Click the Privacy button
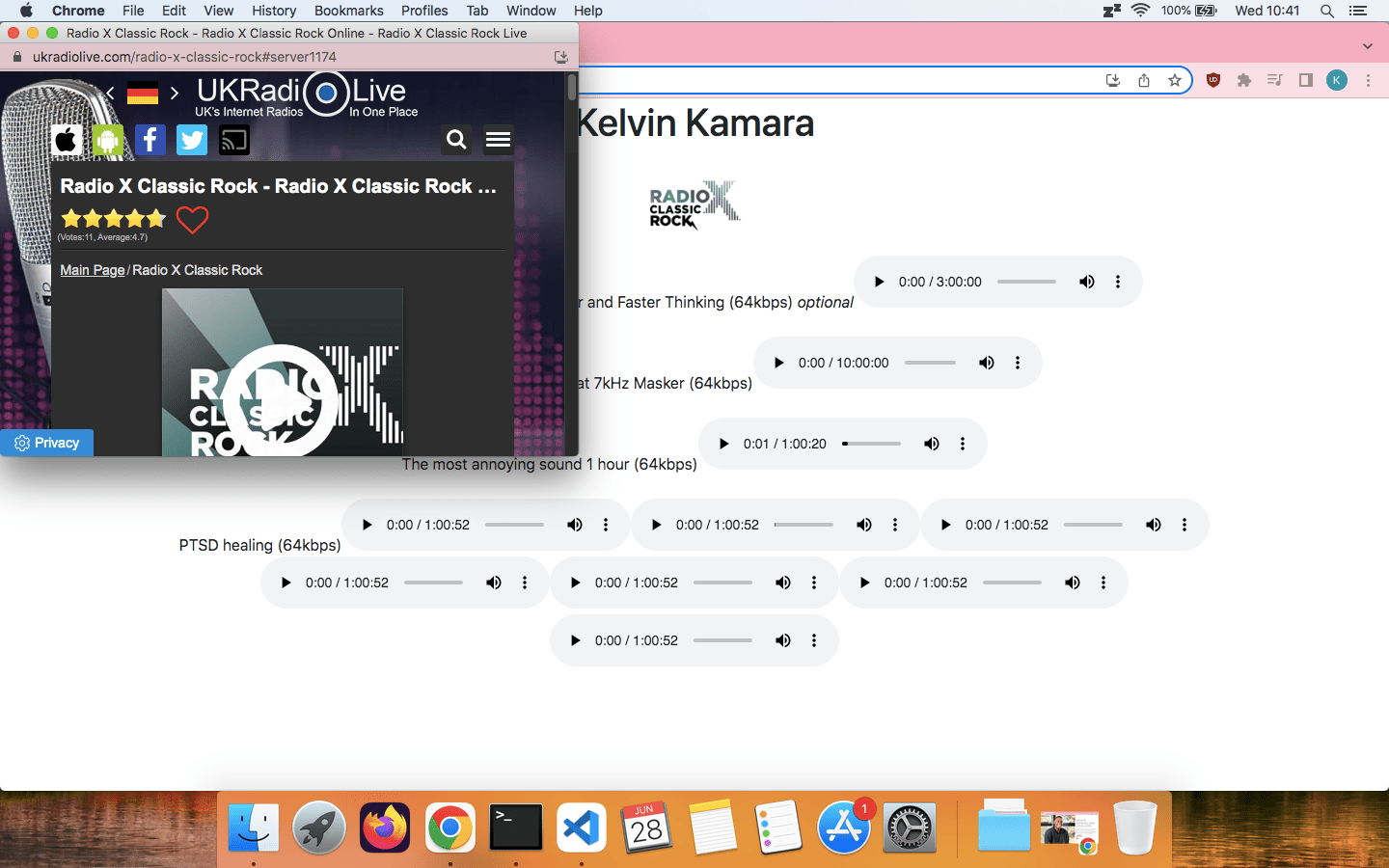 46,443
